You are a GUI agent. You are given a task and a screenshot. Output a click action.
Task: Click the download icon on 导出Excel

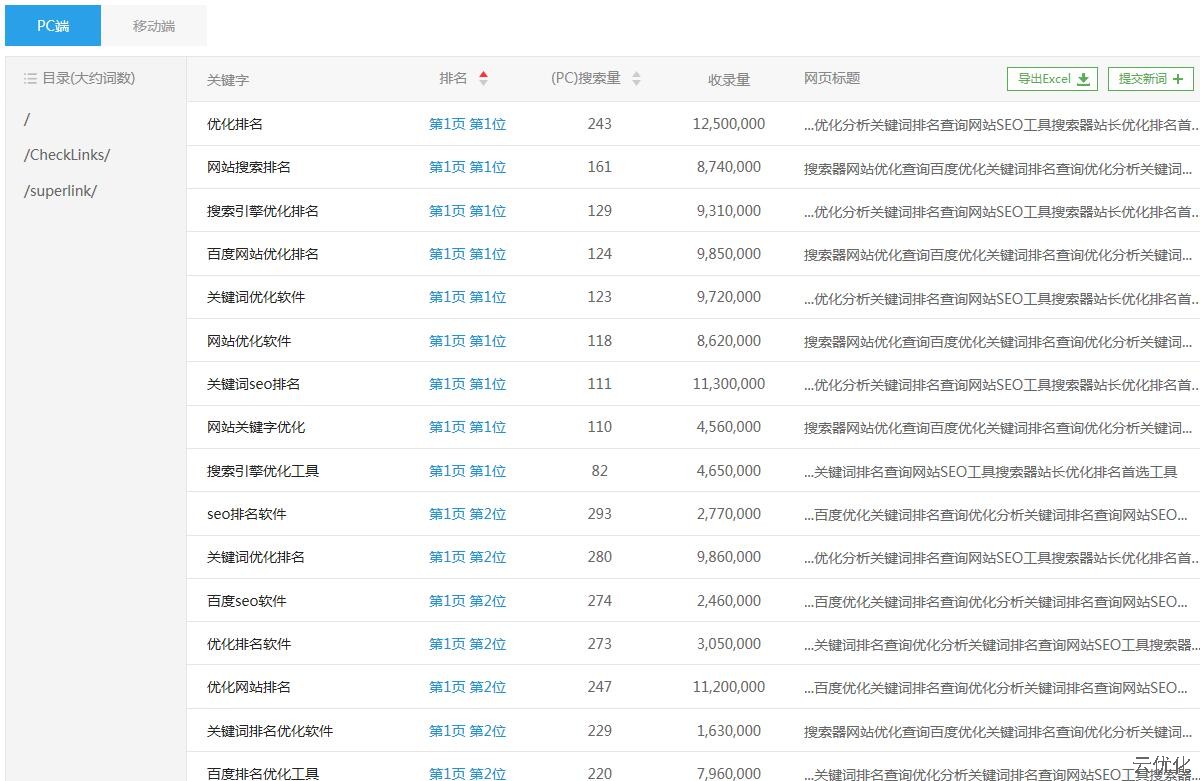tap(1083, 79)
